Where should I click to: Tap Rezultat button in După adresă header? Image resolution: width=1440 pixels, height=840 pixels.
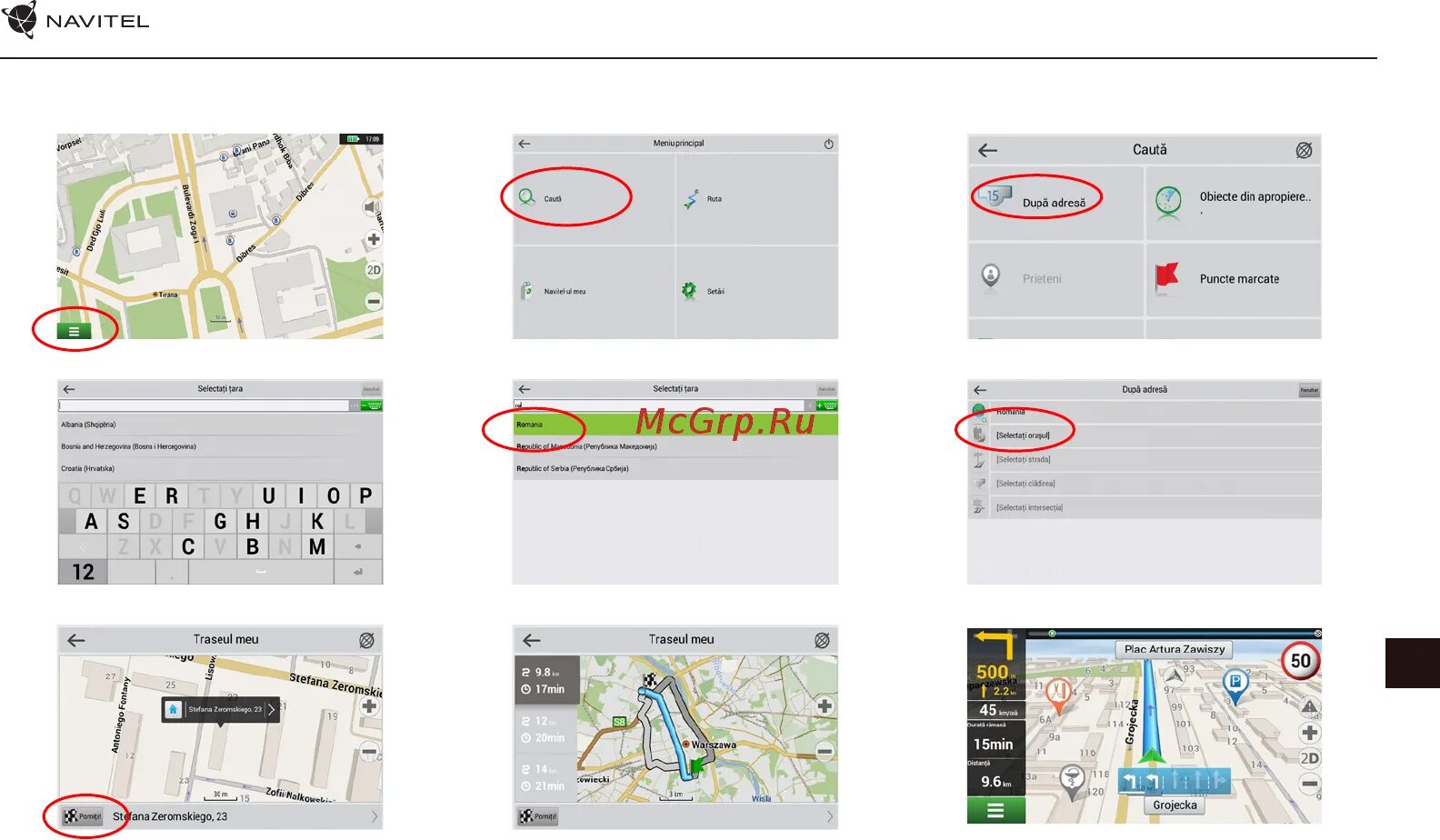(1309, 390)
